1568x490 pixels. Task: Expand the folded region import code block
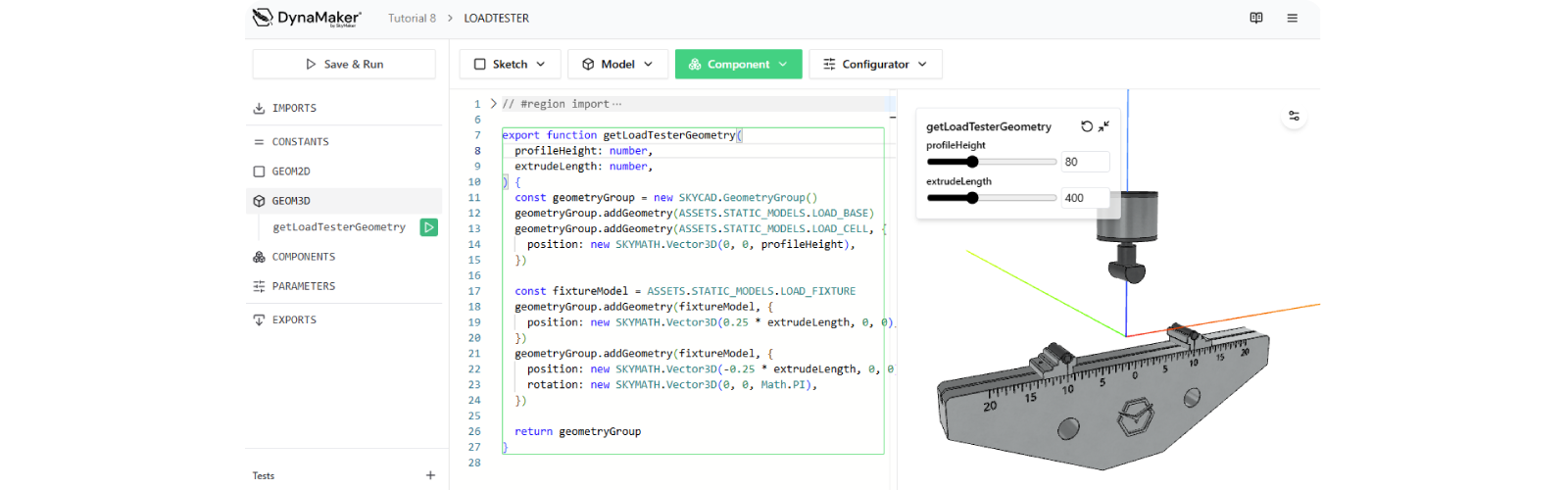coord(494,104)
